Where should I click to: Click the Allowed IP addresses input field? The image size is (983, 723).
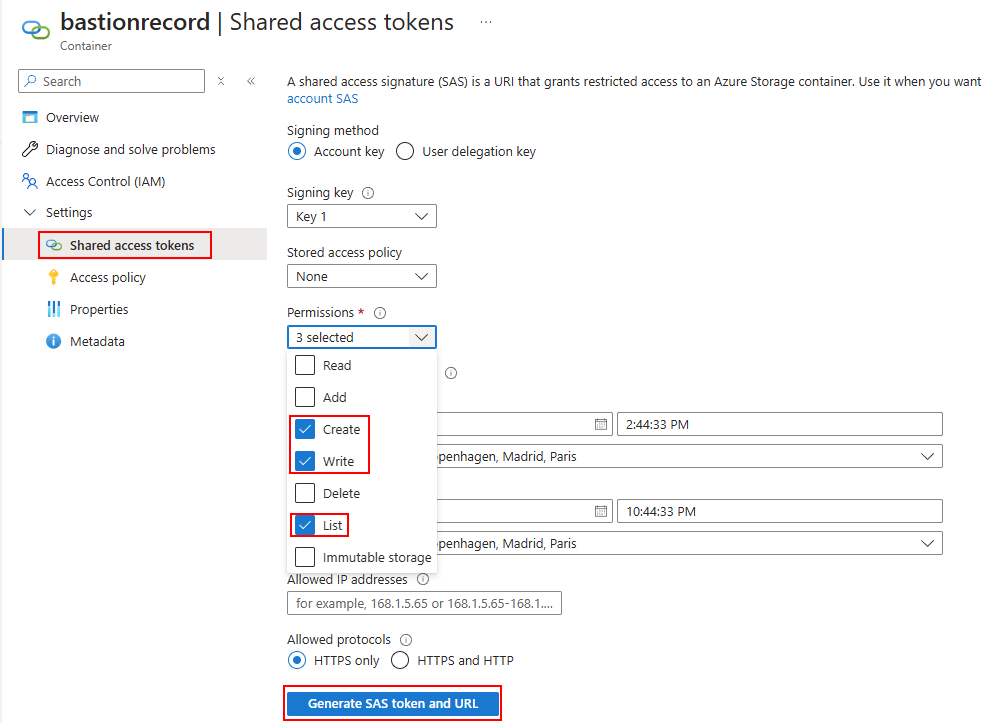tap(424, 603)
